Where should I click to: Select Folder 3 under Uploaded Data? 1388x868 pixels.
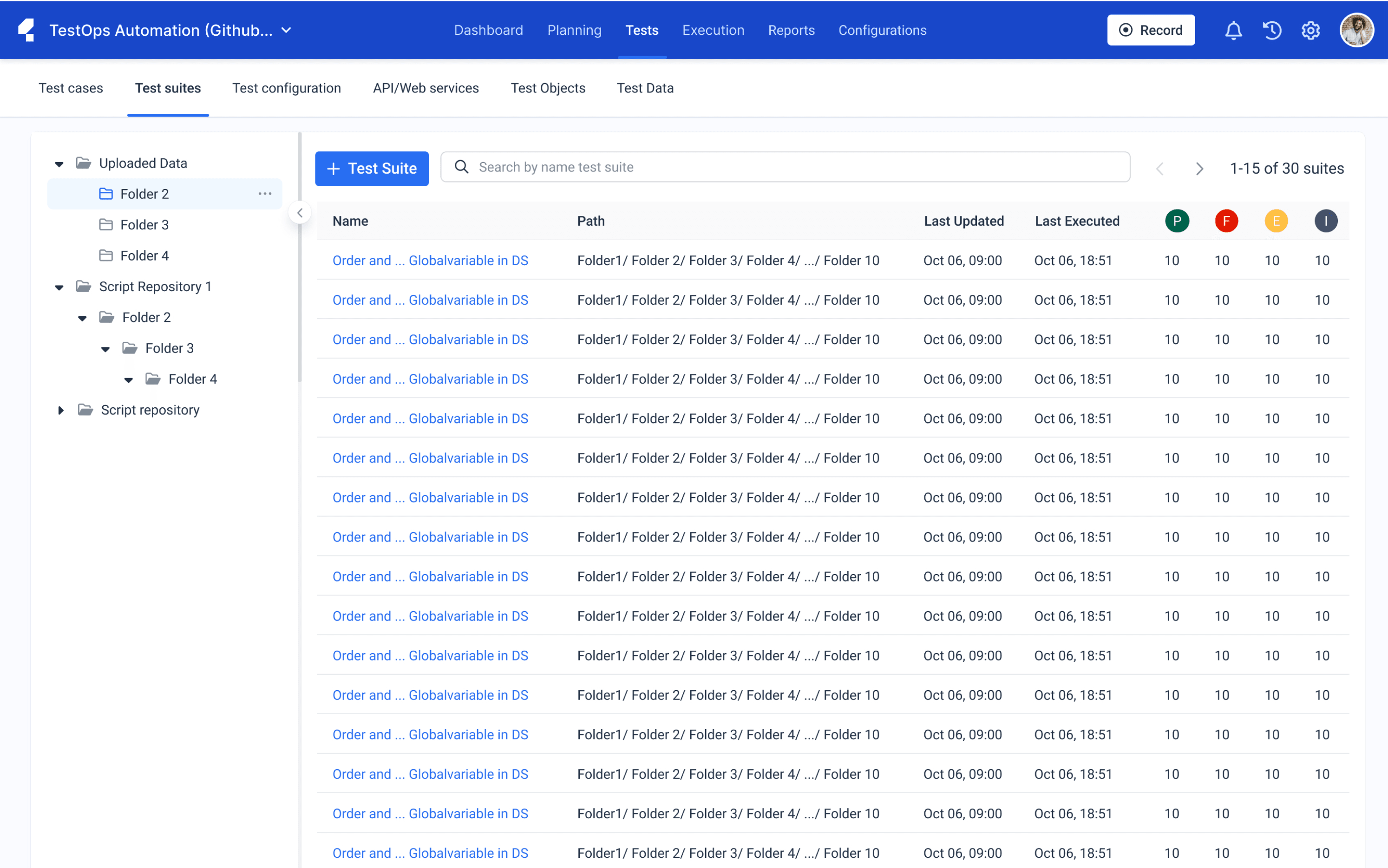point(144,225)
